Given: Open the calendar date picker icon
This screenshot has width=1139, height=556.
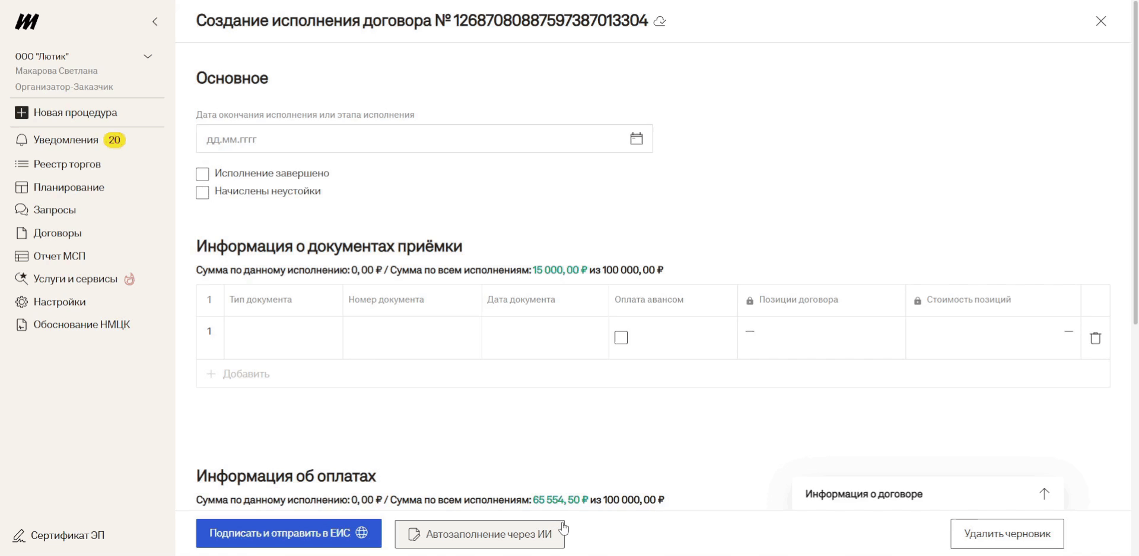Looking at the screenshot, I should click(636, 139).
